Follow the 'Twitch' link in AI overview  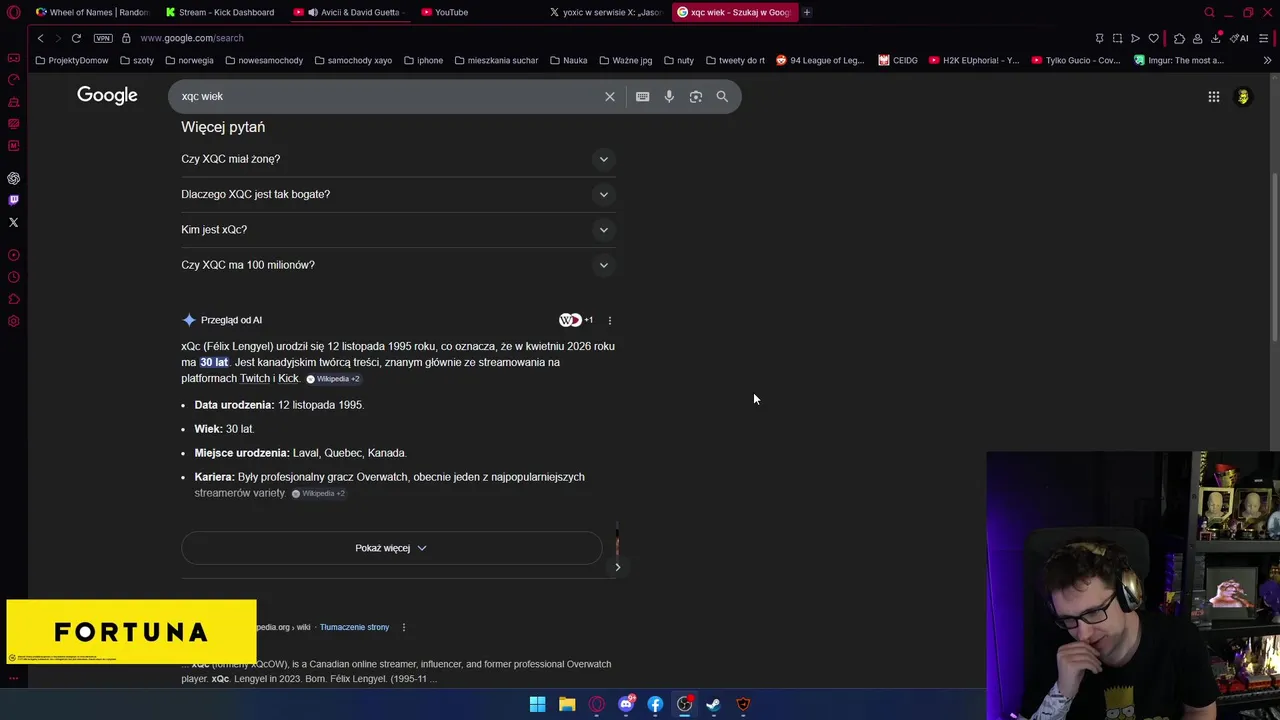(x=255, y=378)
